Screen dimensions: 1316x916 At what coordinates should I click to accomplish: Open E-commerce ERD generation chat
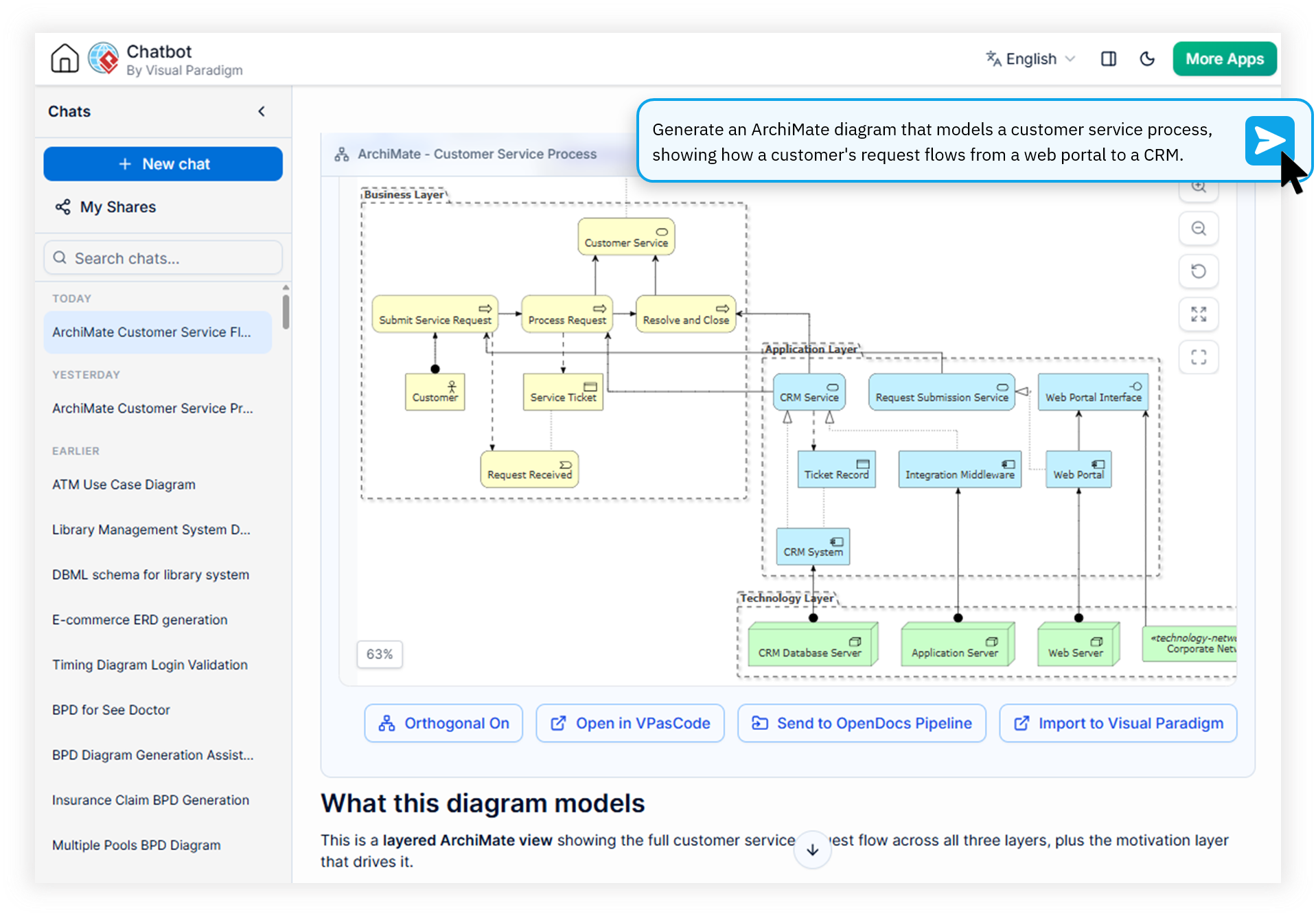139,620
